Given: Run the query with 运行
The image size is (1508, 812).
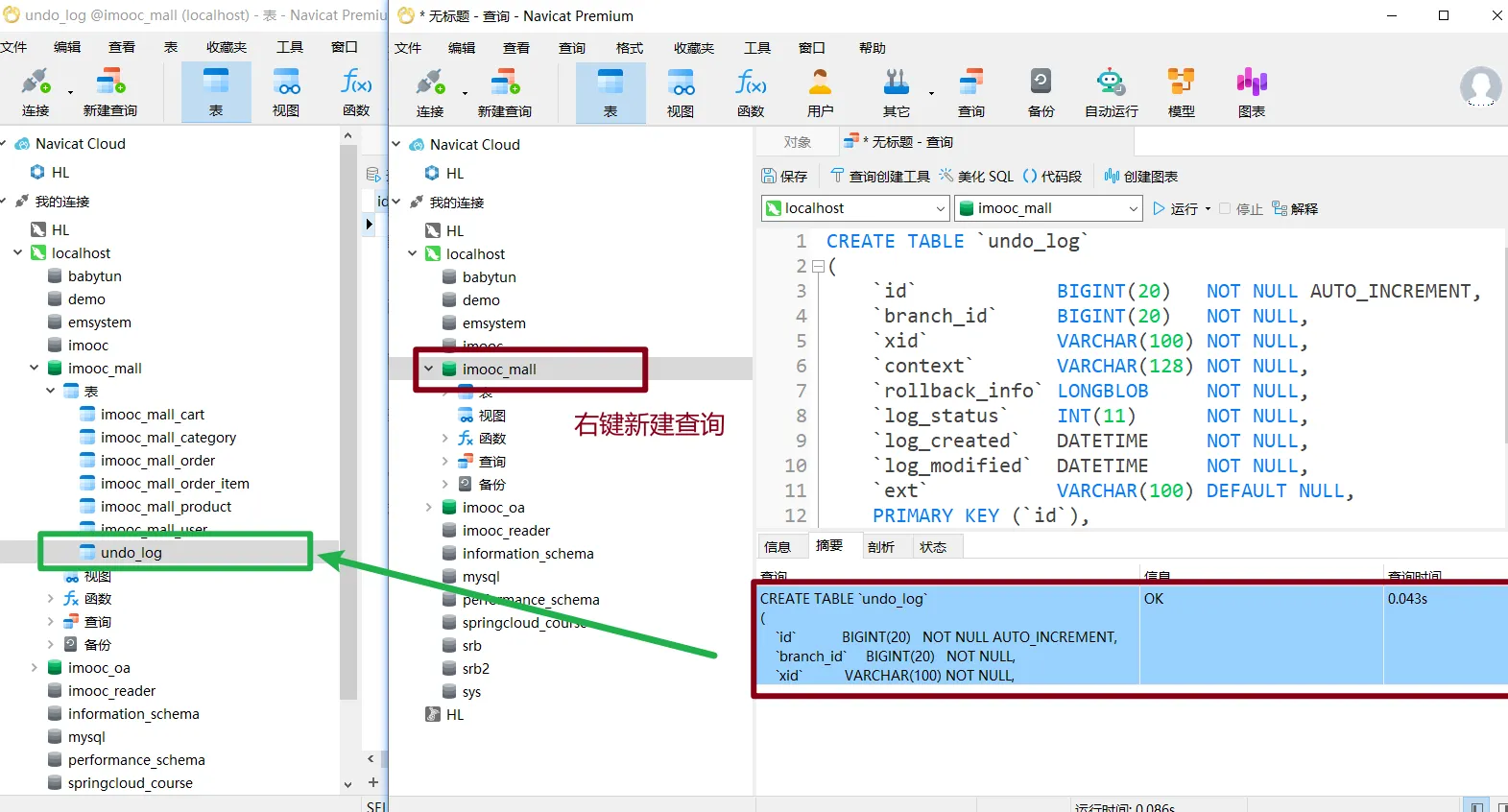Looking at the screenshot, I should [x=1176, y=209].
